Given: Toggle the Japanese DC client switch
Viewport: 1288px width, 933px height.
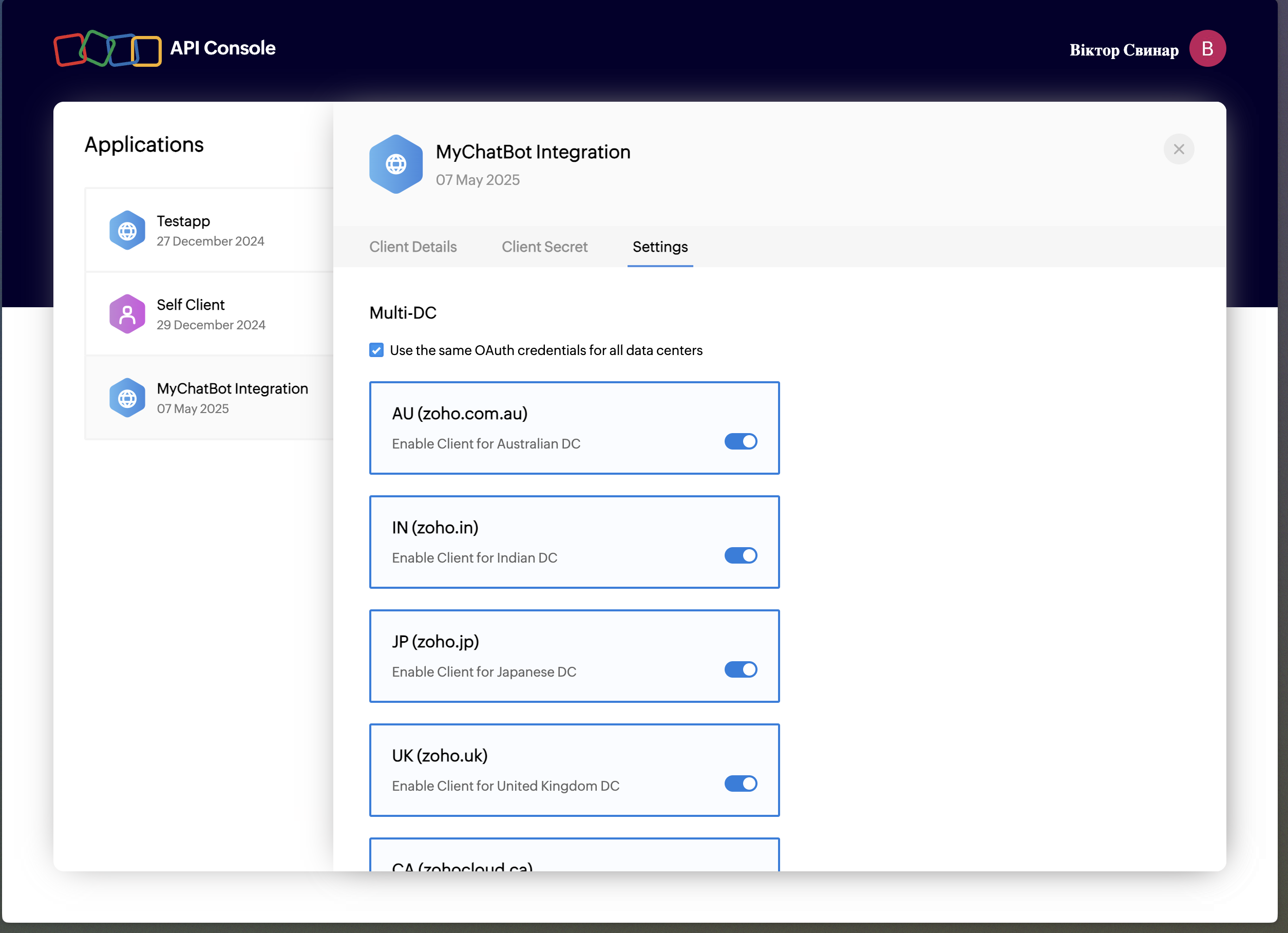Looking at the screenshot, I should pos(740,670).
